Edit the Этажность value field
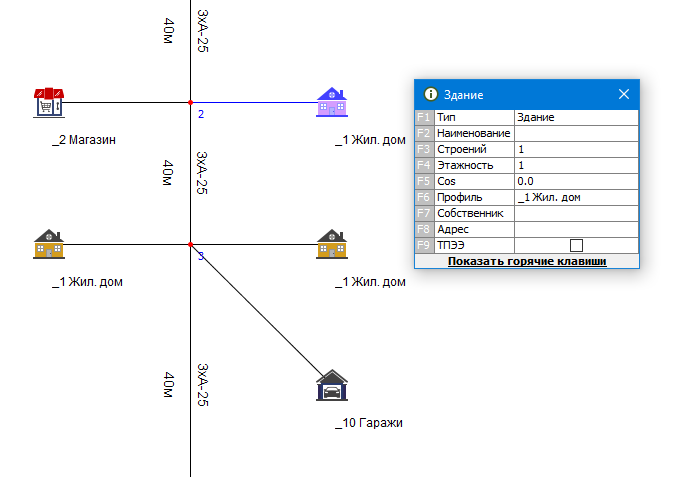 point(576,165)
